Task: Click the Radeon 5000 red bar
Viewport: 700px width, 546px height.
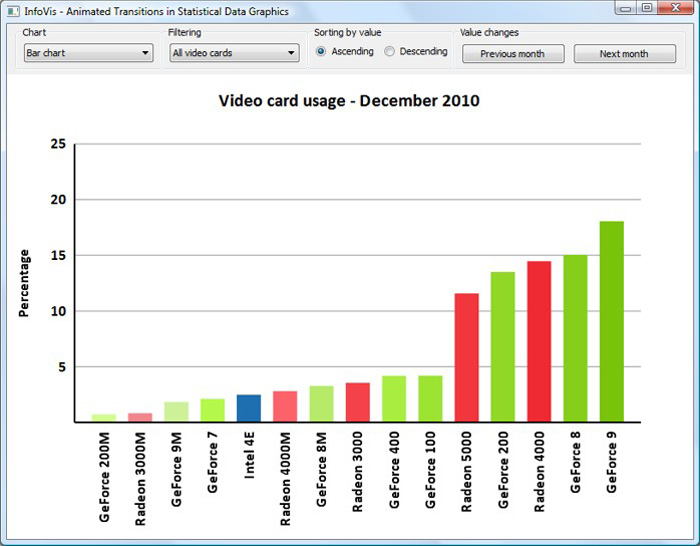Action: (467, 358)
